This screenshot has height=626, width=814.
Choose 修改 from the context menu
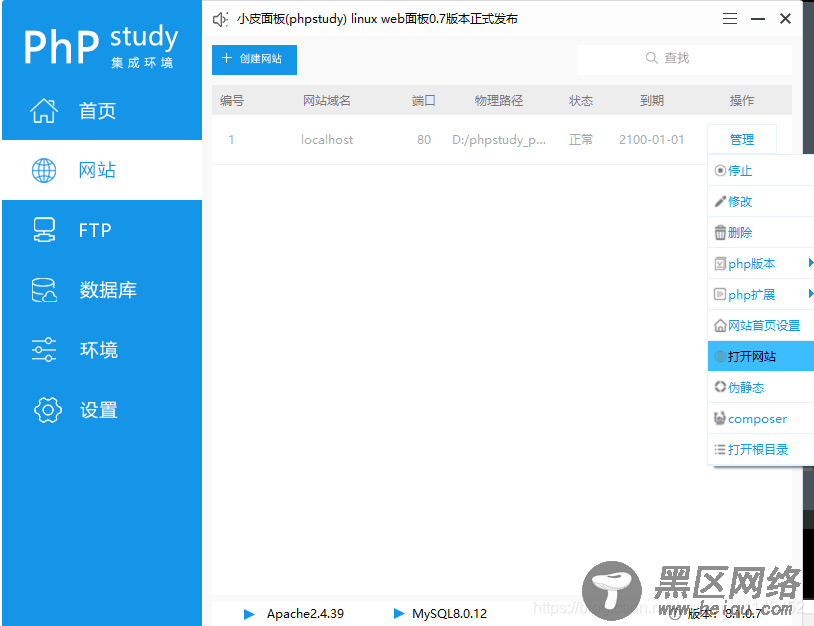pyautogui.click(x=761, y=201)
